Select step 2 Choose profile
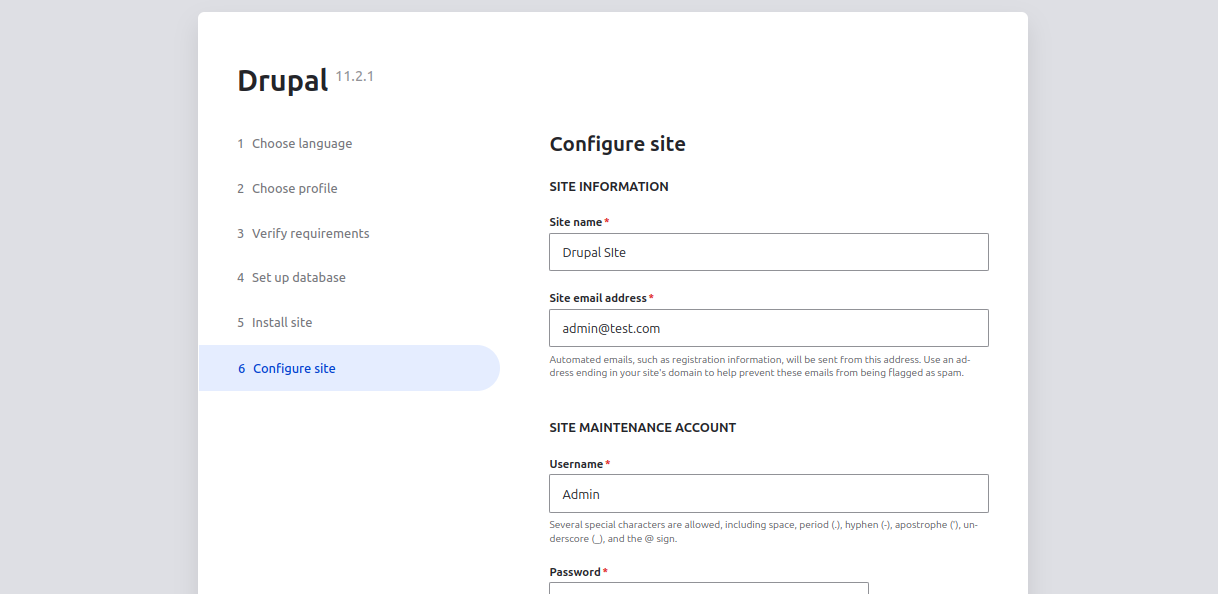 pyautogui.click(x=287, y=188)
